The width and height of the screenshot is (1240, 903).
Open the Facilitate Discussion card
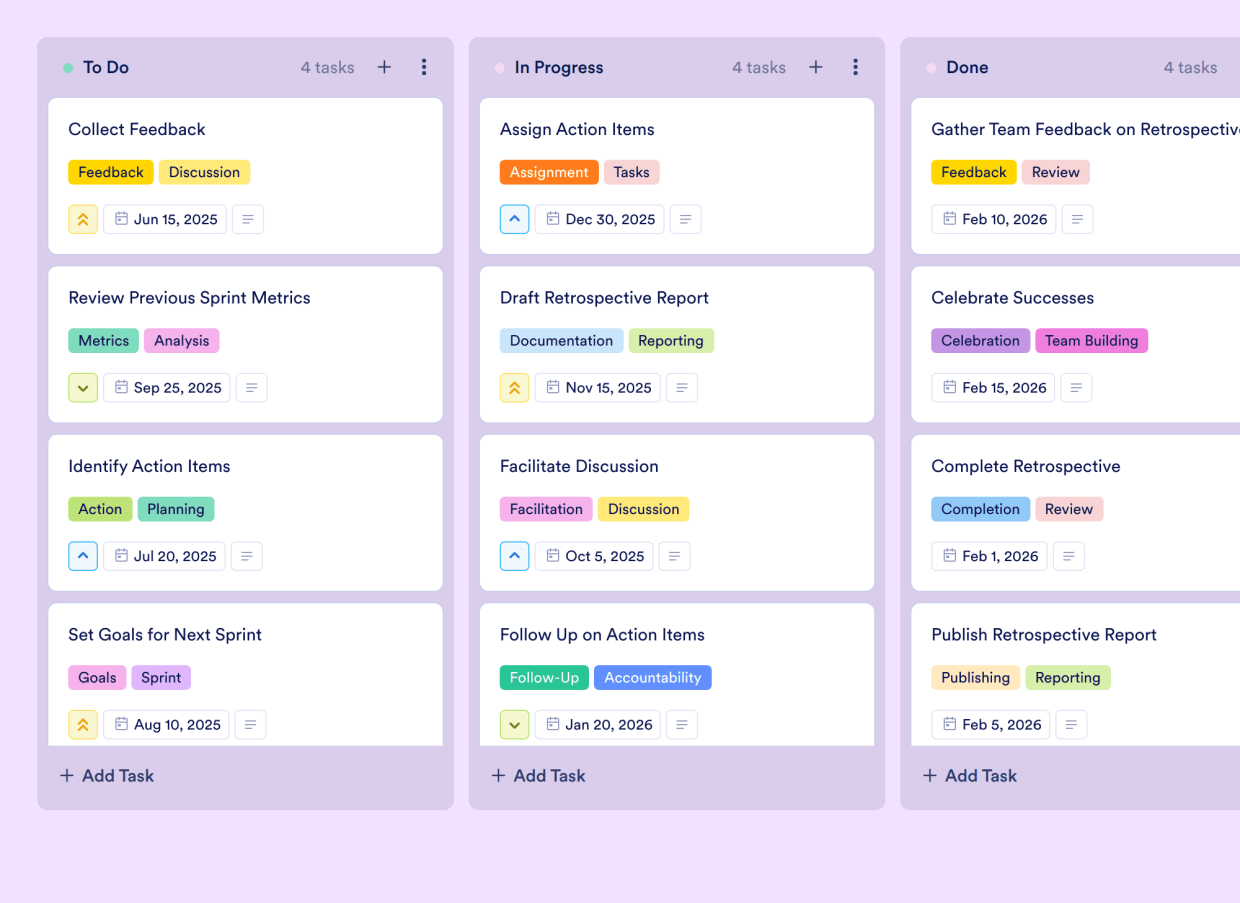(x=579, y=466)
